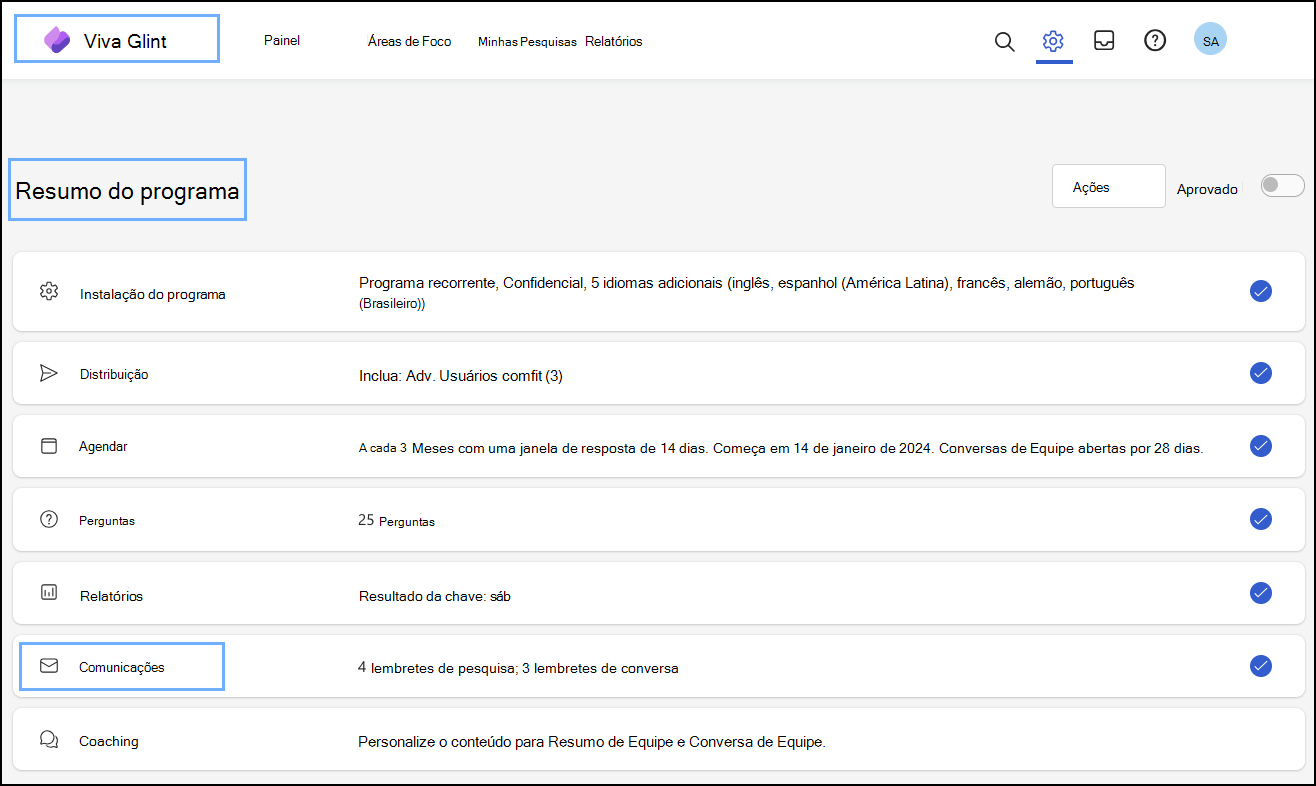The image size is (1316, 786).
Task: Open the search magnifier icon
Action: [1004, 41]
